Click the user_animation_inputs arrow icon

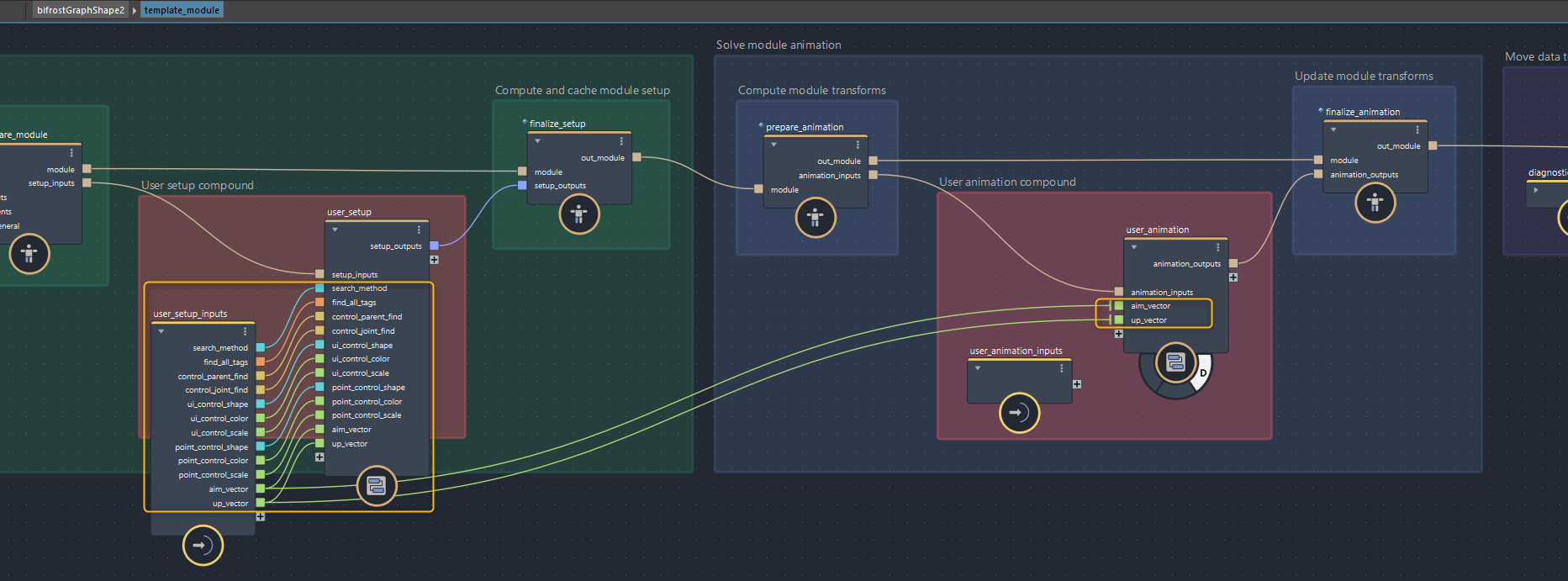[x=1019, y=413]
